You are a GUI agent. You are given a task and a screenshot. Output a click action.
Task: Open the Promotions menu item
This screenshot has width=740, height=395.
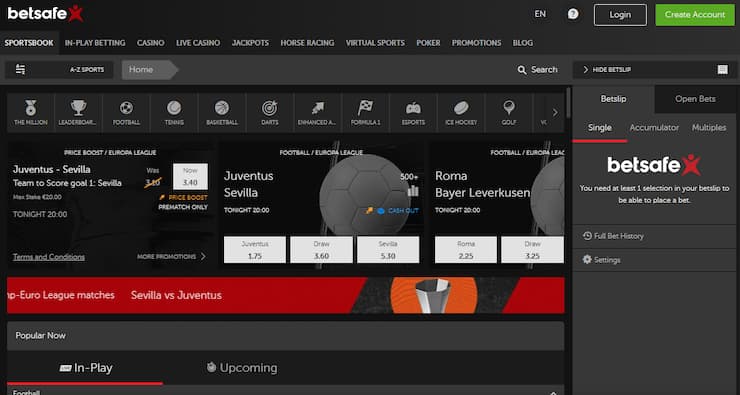(x=476, y=43)
